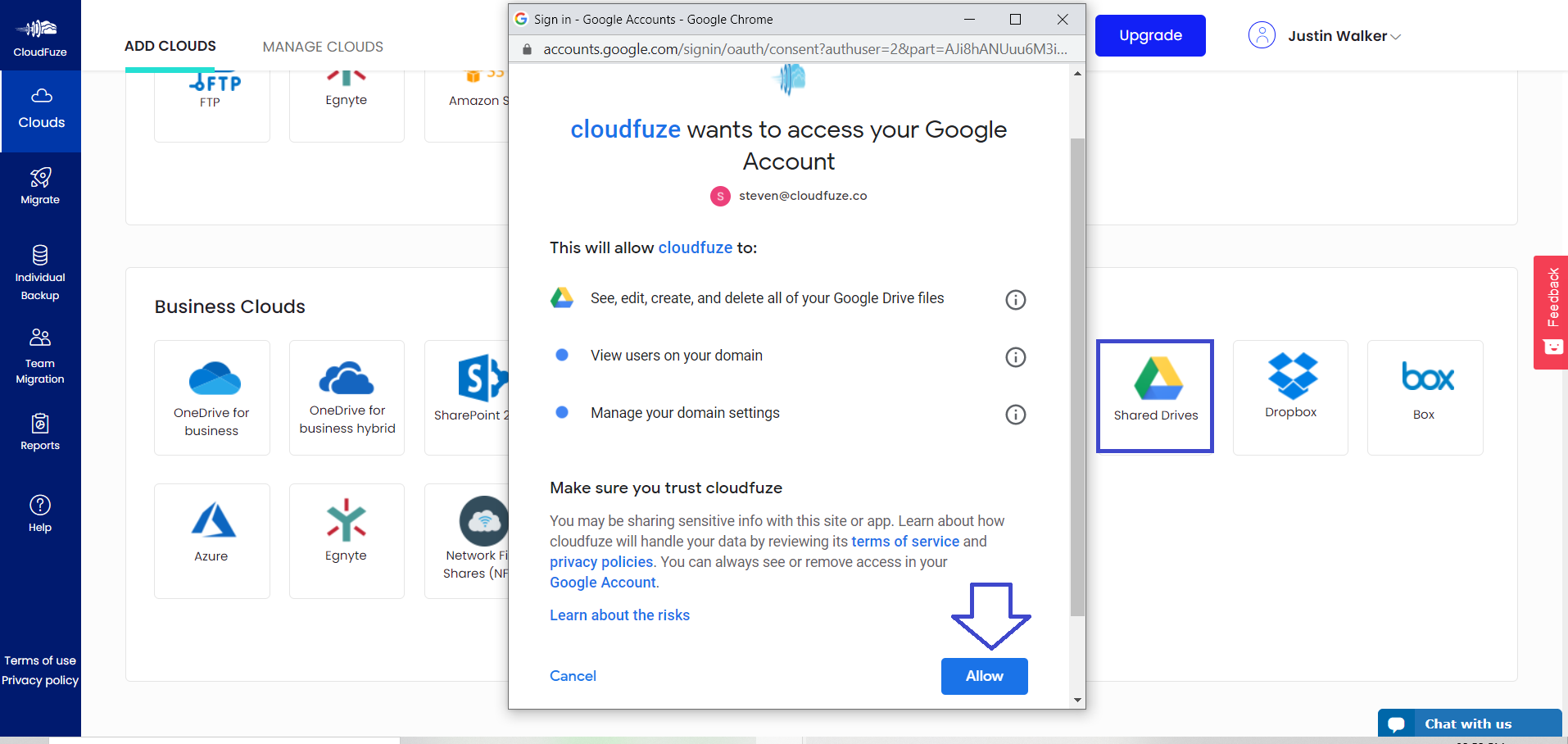Click the popup scrollbar down arrow

(x=1077, y=701)
